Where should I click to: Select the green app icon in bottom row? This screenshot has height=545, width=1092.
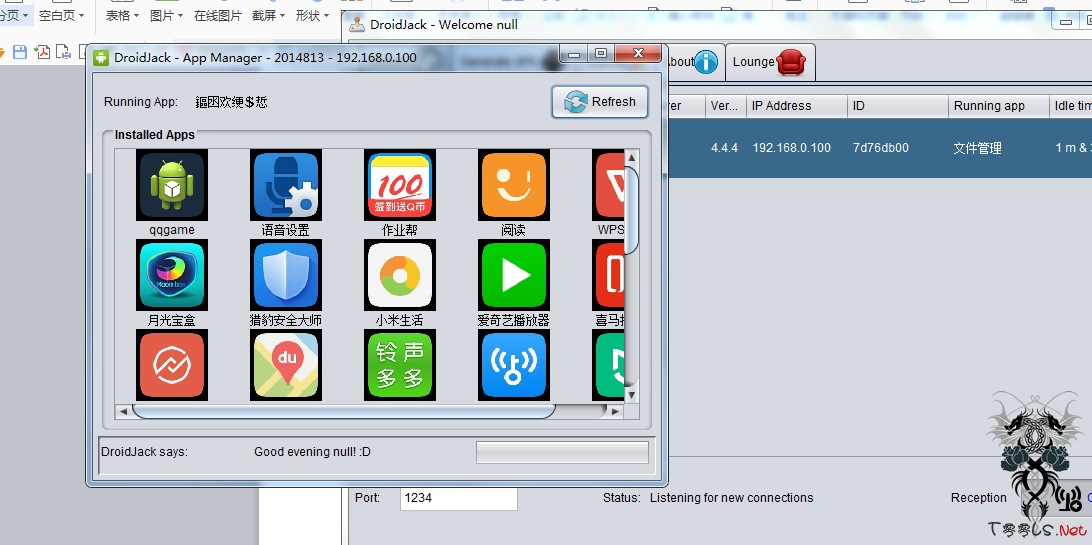point(608,365)
